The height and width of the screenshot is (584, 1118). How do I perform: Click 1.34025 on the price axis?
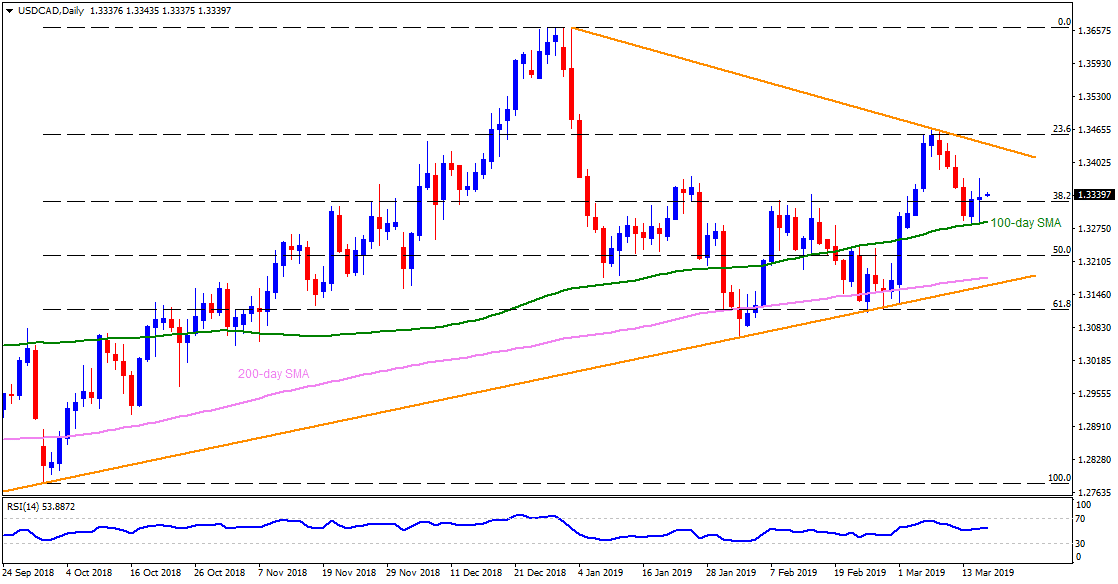click(1096, 163)
